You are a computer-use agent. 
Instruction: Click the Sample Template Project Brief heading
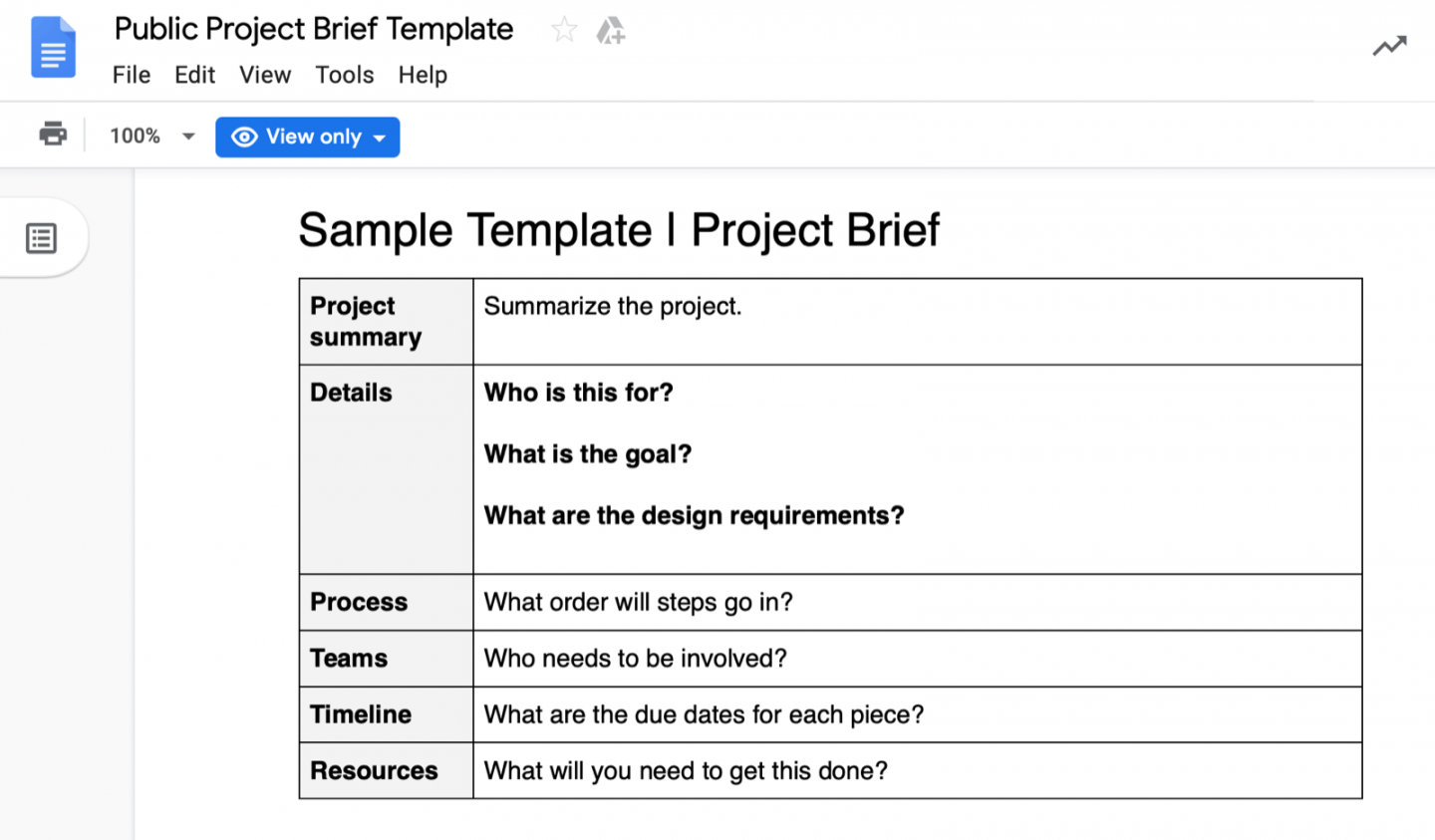pos(619,230)
